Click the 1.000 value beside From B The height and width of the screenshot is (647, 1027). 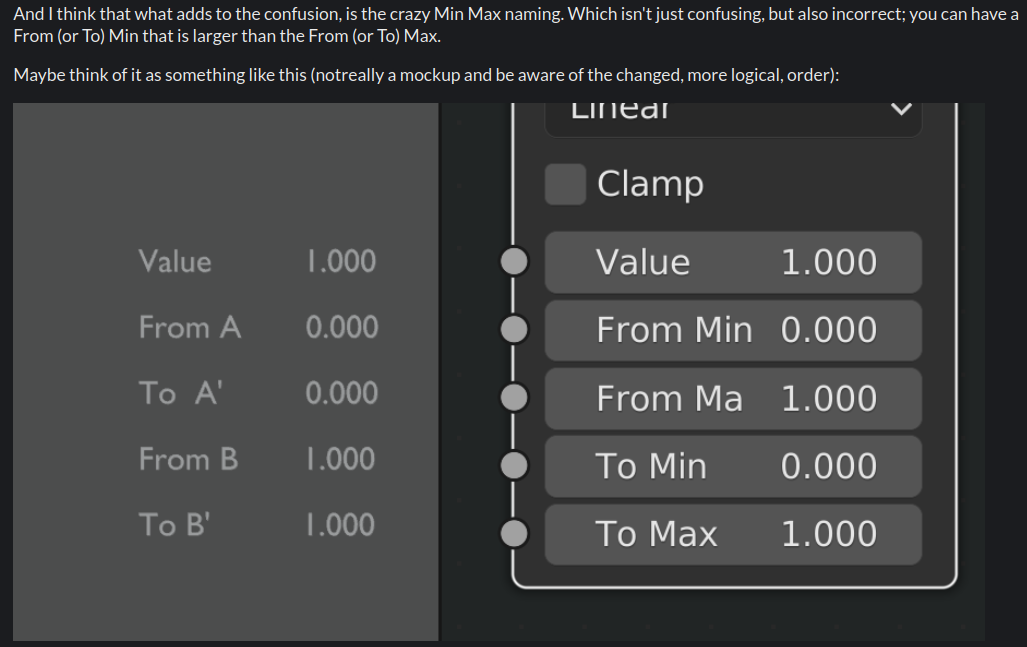342,459
